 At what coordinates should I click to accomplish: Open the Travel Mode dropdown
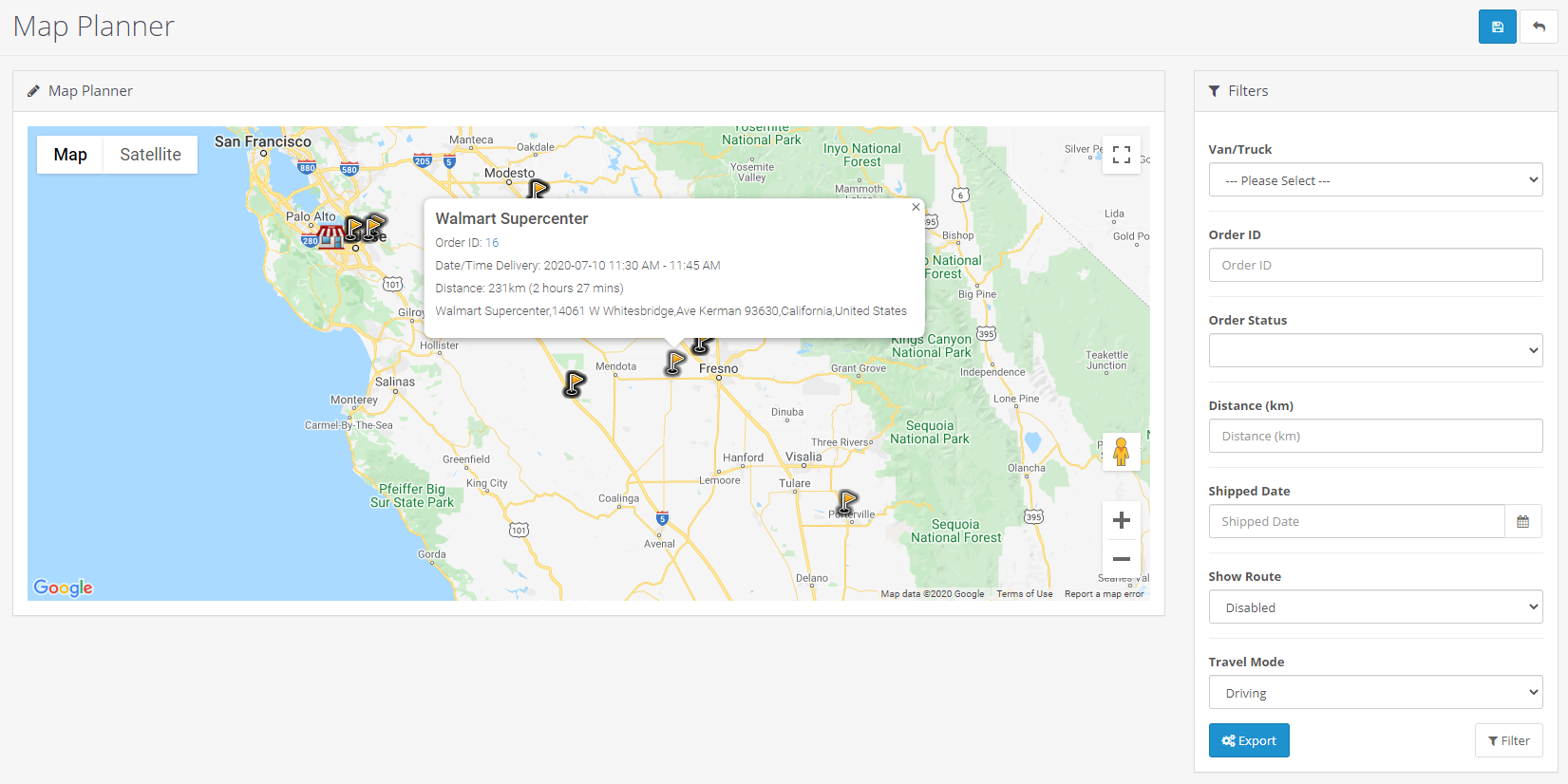pyautogui.click(x=1375, y=692)
